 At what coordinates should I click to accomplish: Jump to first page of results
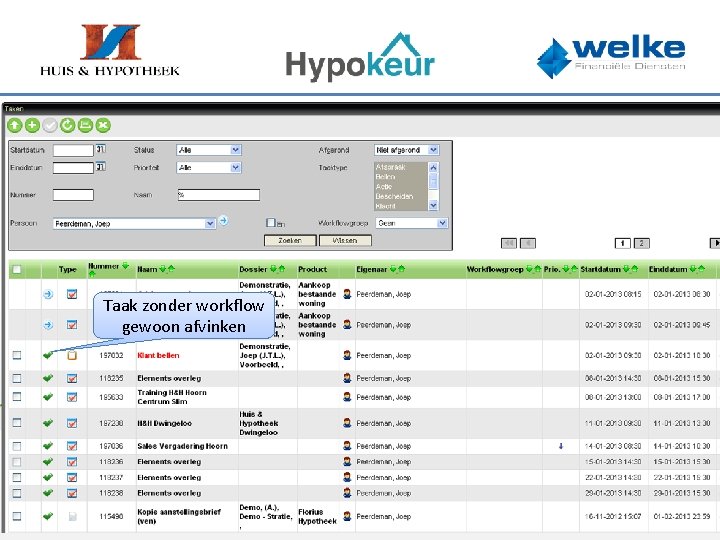[x=509, y=243]
